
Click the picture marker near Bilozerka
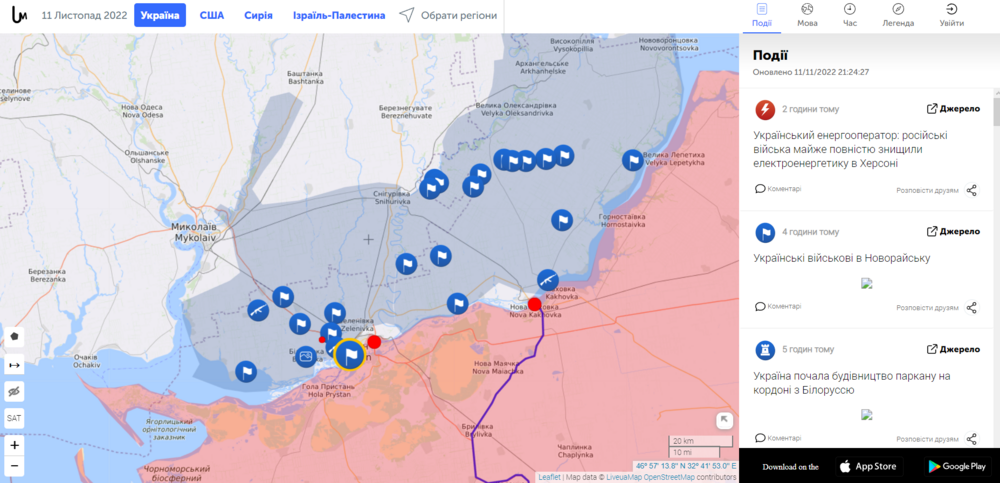tap(306, 357)
